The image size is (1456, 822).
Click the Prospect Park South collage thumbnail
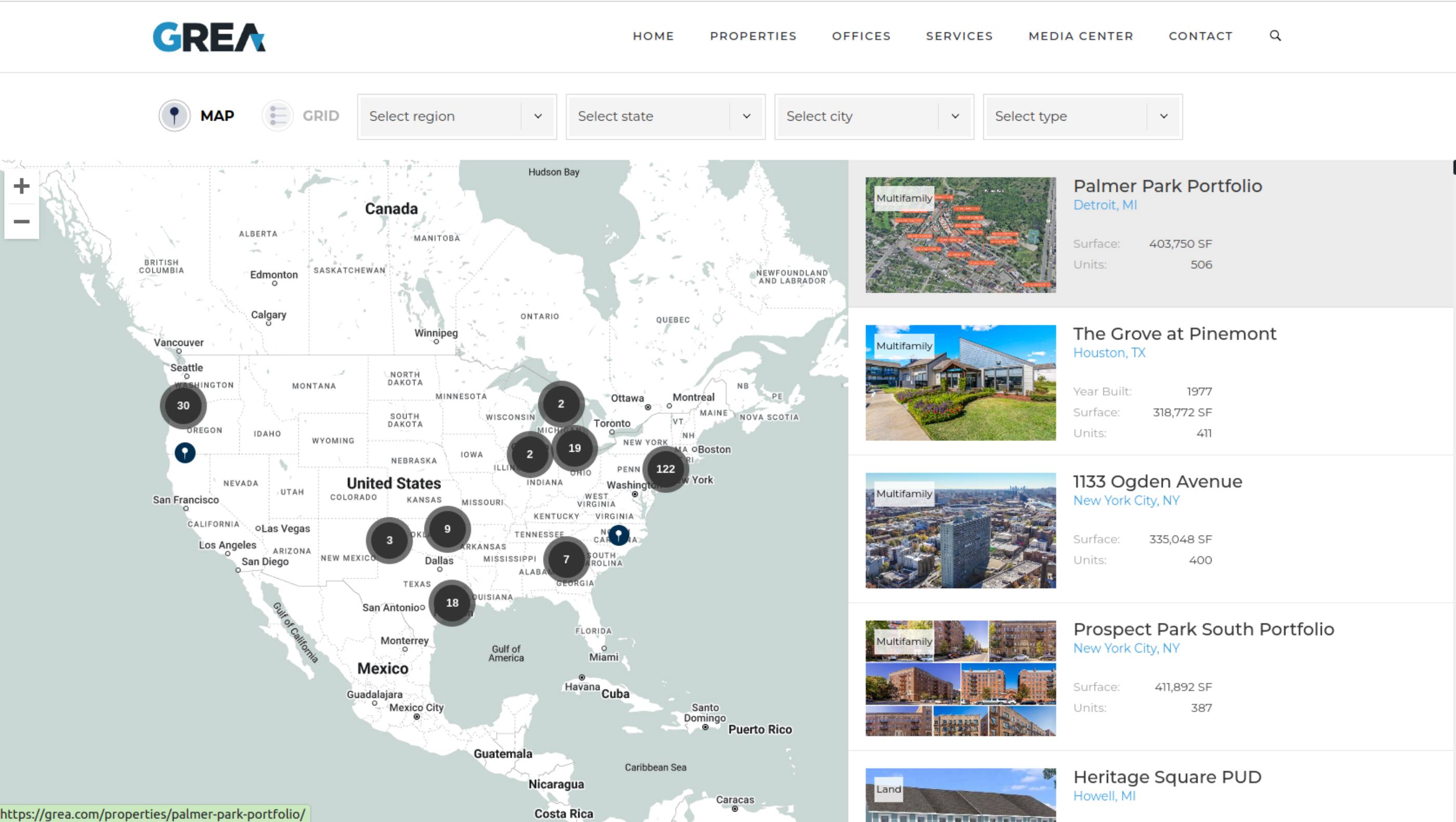(960, 678)
